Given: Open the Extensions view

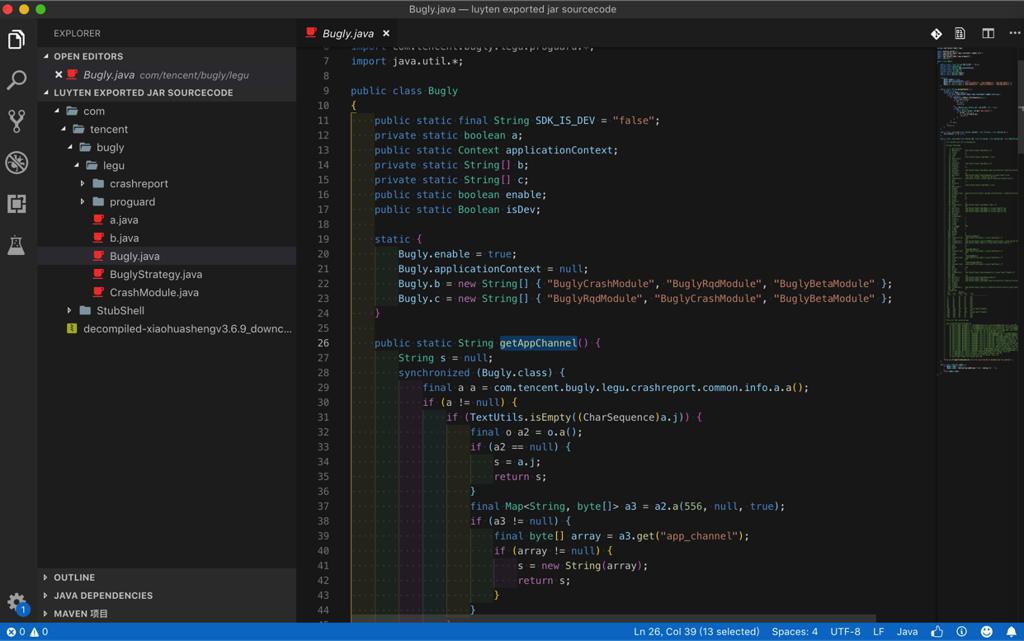Looking at the screenshot, I should [x=17, y=204].
